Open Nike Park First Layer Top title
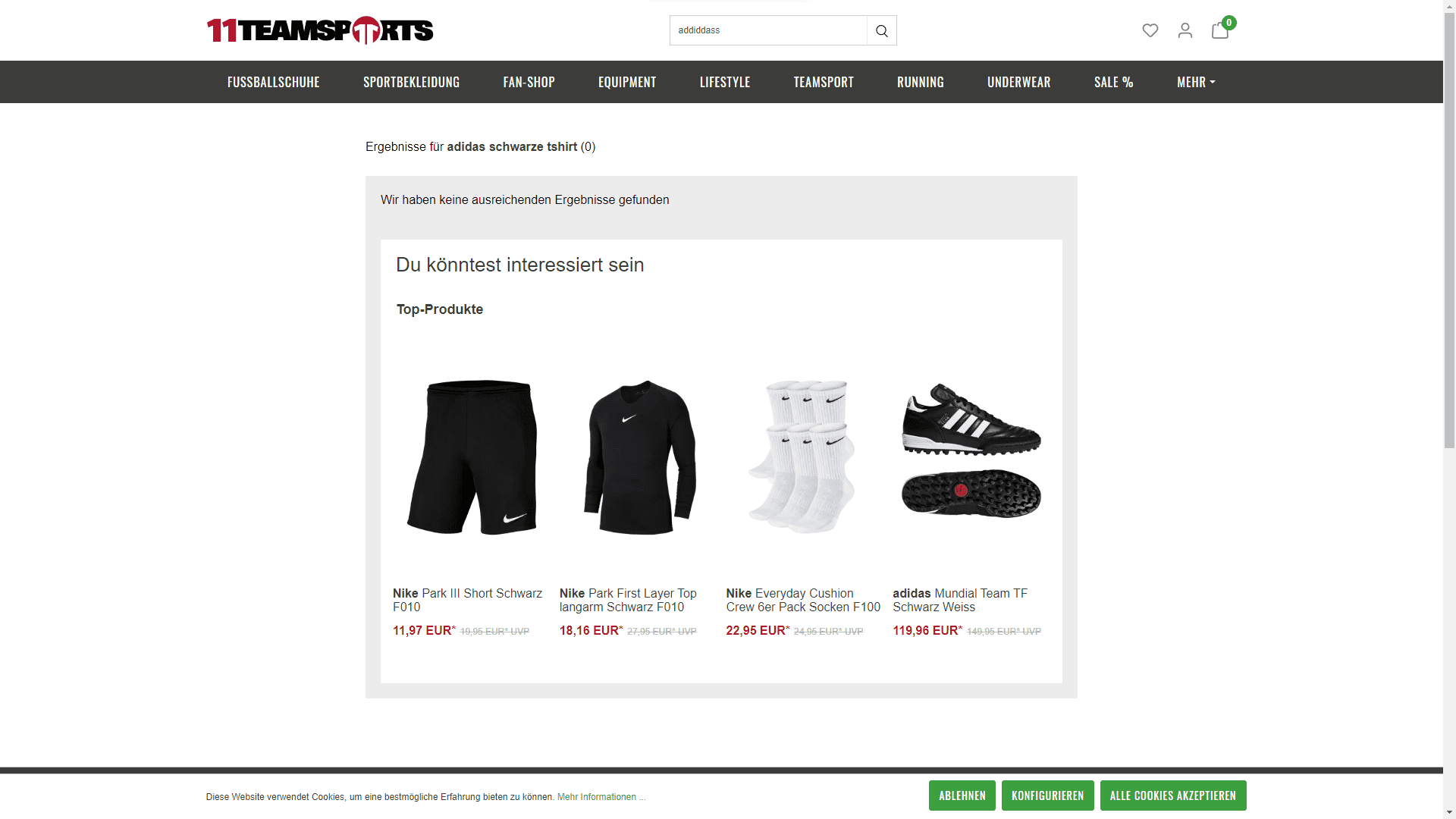 tap(628, 600)
